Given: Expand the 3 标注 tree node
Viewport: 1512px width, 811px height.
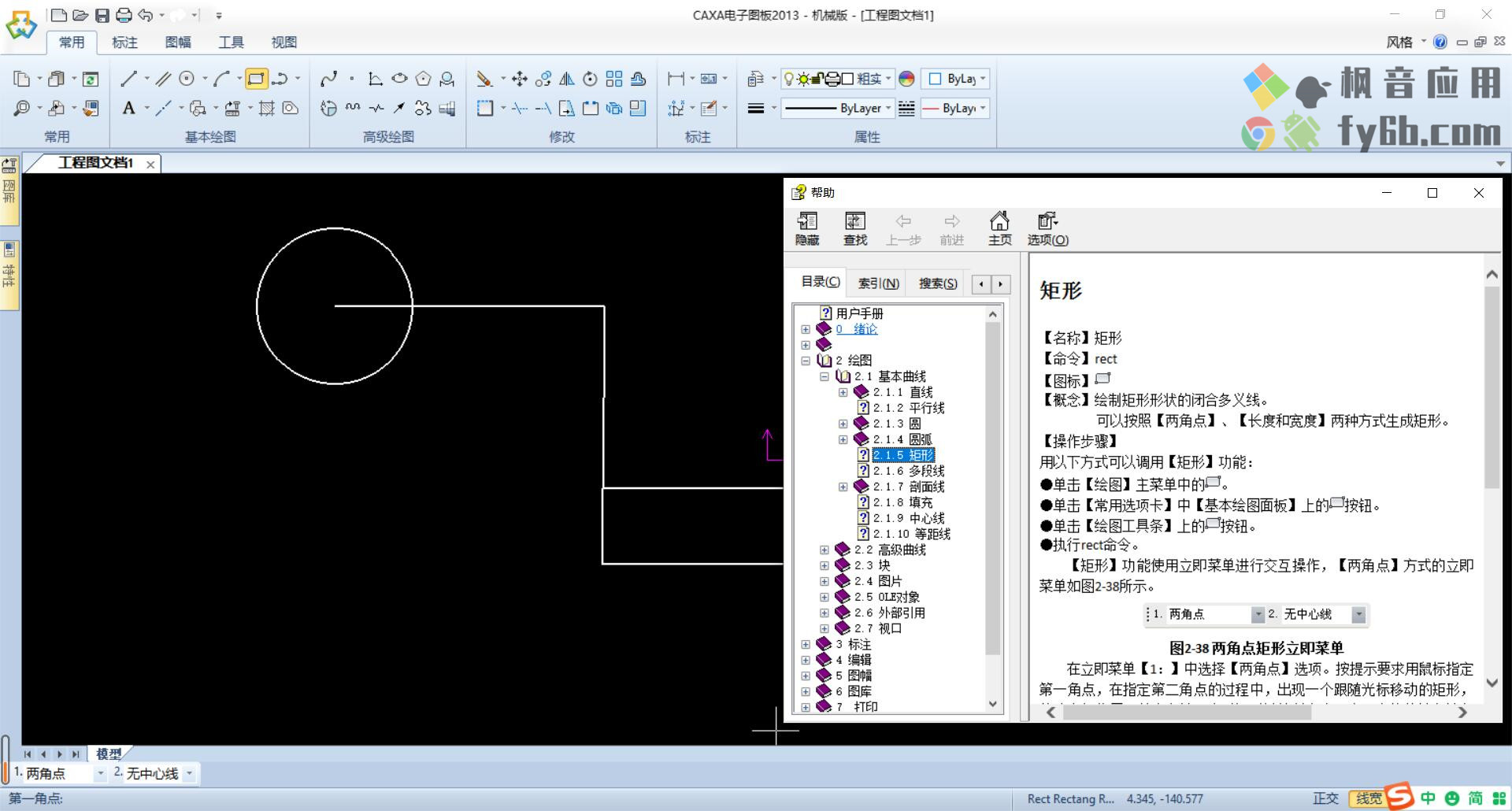Looking at the screenshot, I should (x=805, y=644).
